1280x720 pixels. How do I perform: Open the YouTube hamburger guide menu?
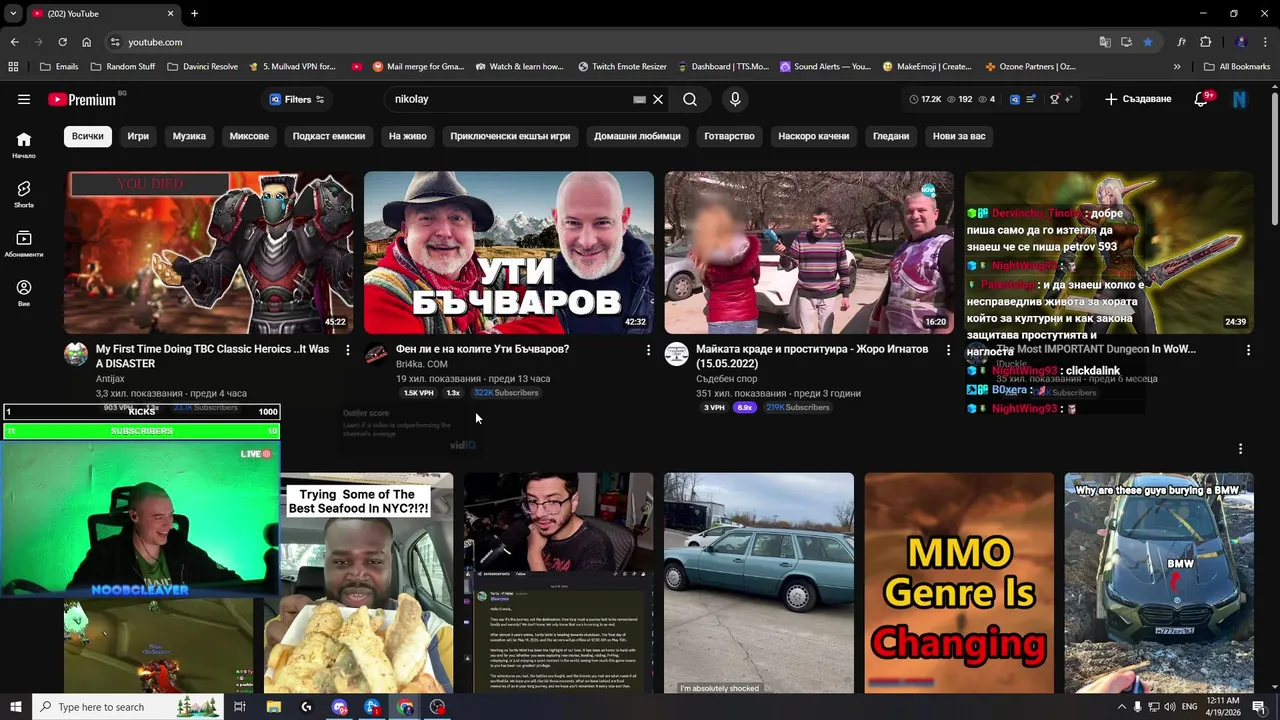24,99
